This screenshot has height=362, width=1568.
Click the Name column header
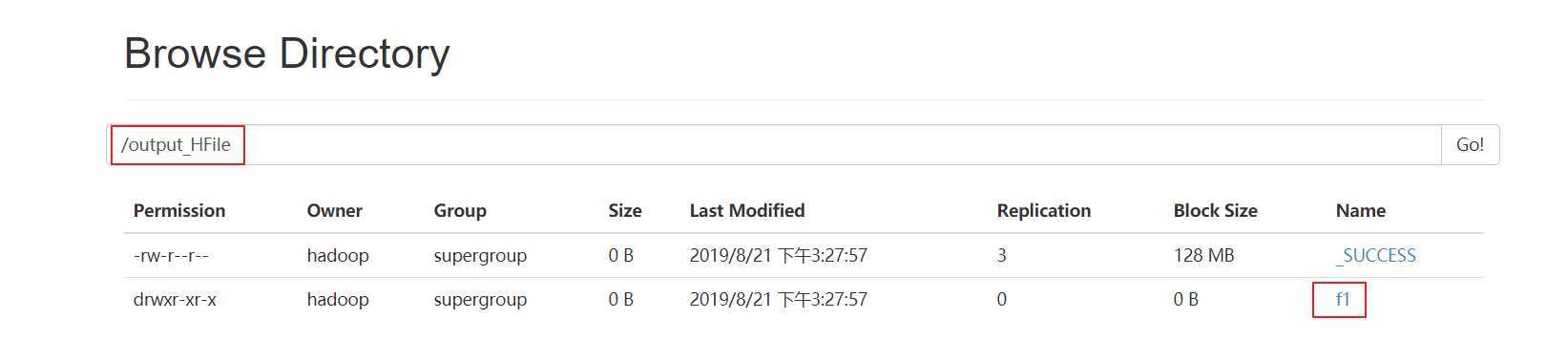pos(1361,210)
